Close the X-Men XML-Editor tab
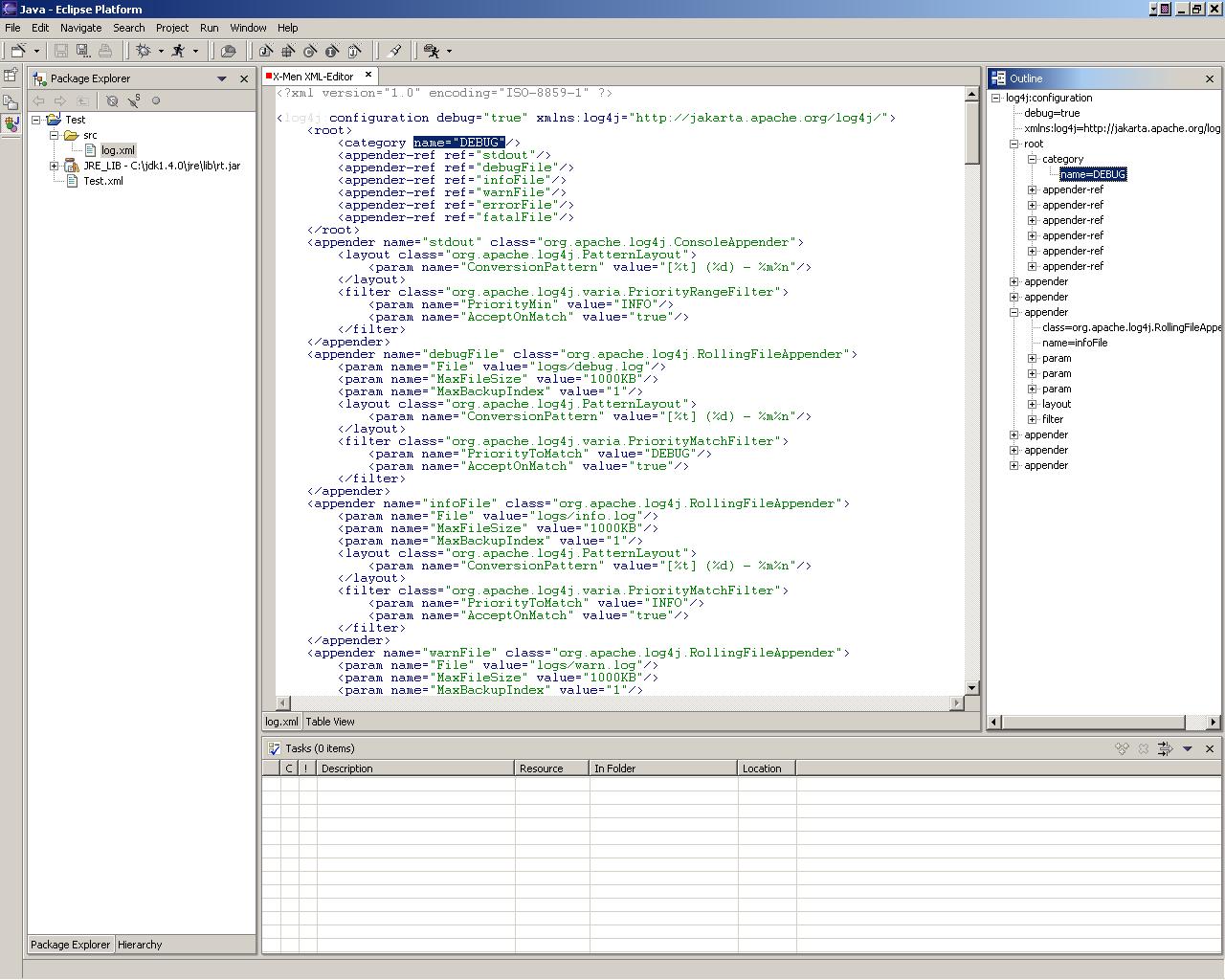 tap(368, 75)
